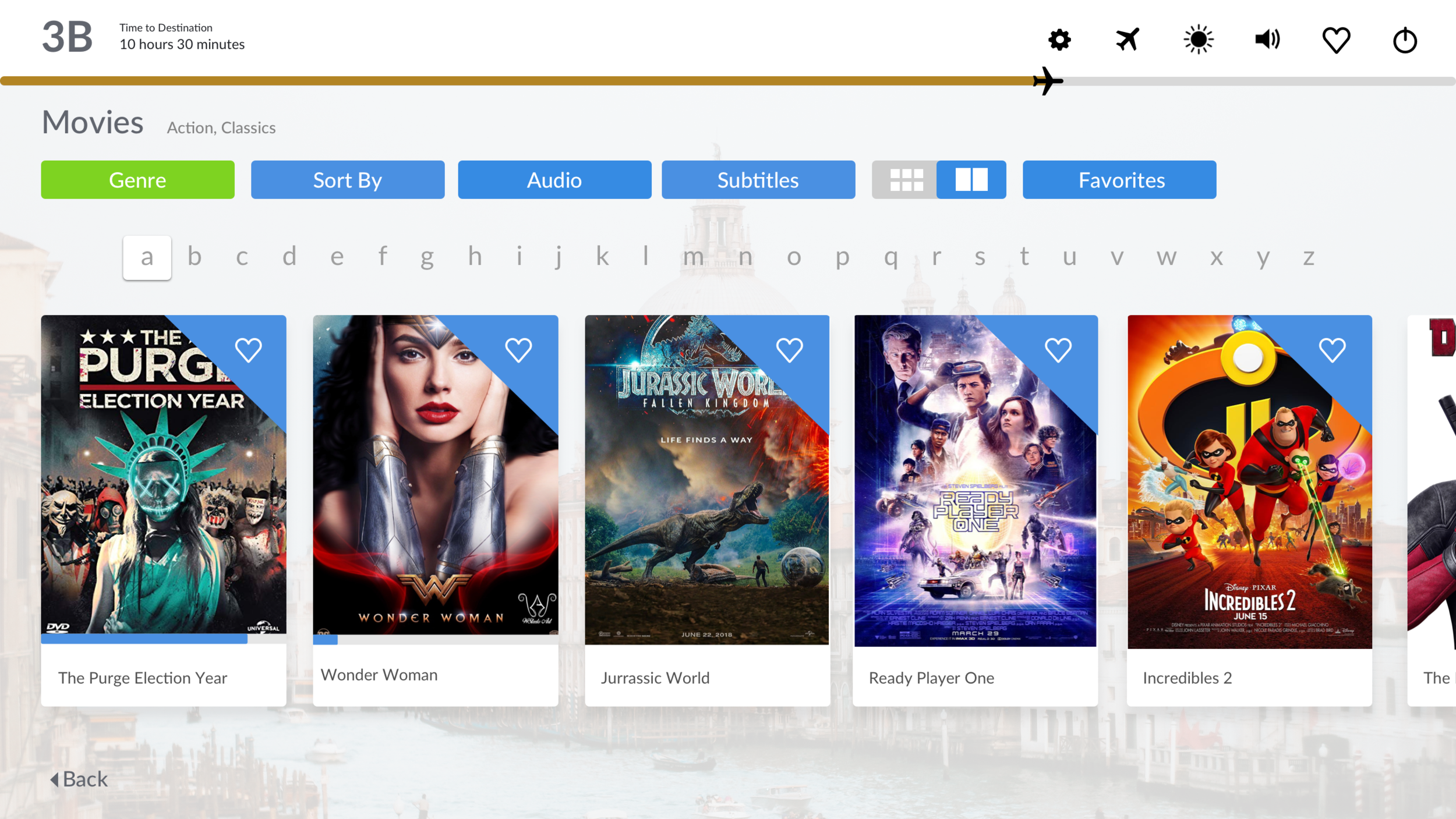Jump to movies starting with d
This screenshot has width=1456, height=819.
[289, 256]
